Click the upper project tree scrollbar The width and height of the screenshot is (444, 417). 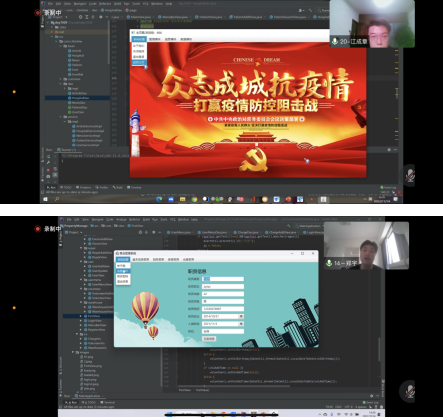point(109,43)
